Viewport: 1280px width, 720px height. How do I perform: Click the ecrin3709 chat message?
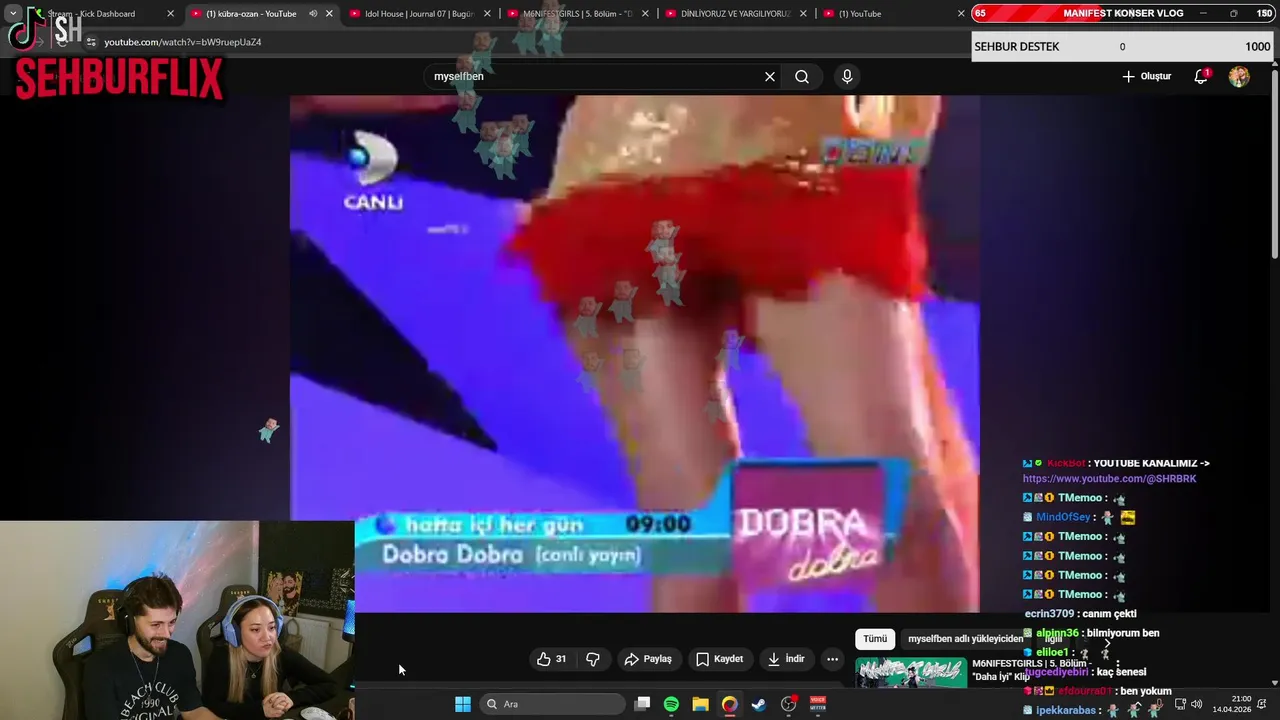tap(1080, 614)
